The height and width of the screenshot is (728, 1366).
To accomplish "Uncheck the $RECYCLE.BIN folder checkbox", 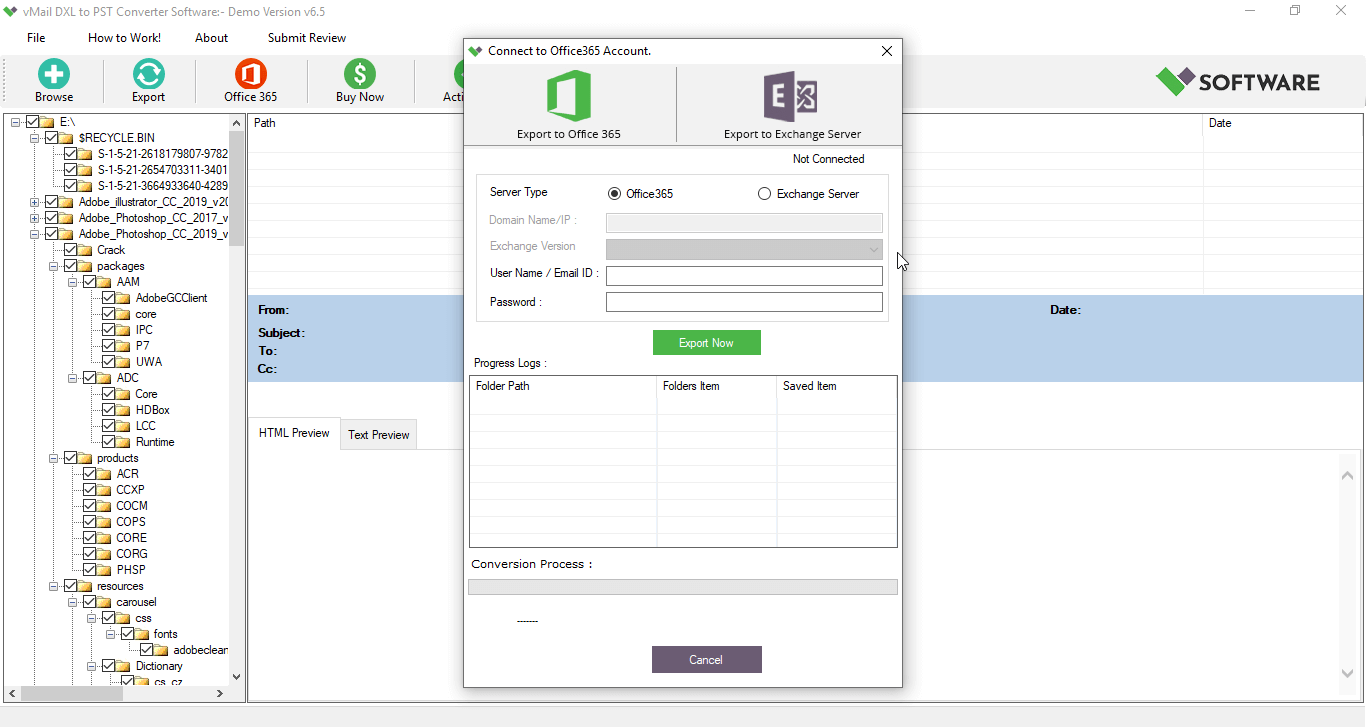I will tap(52, 138).
